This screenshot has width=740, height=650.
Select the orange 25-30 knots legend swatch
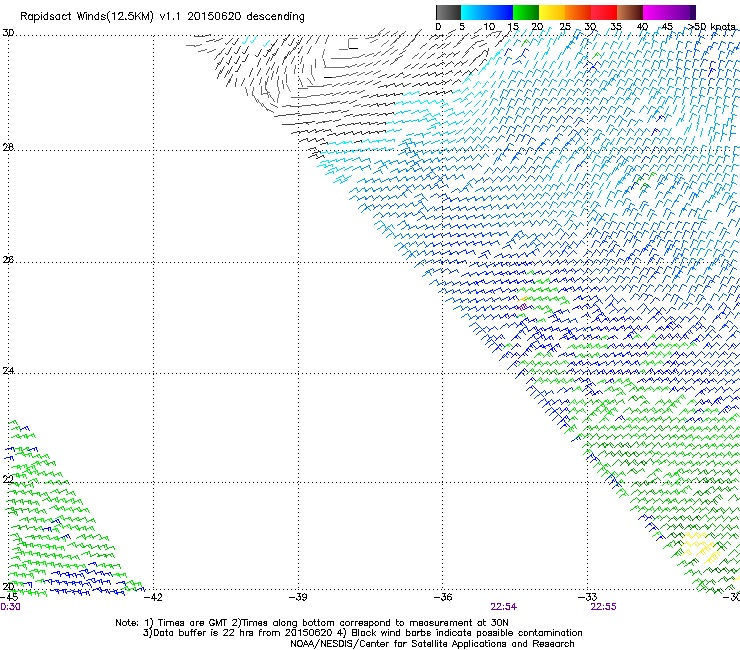pyautogui.click(x=578, y=12)
